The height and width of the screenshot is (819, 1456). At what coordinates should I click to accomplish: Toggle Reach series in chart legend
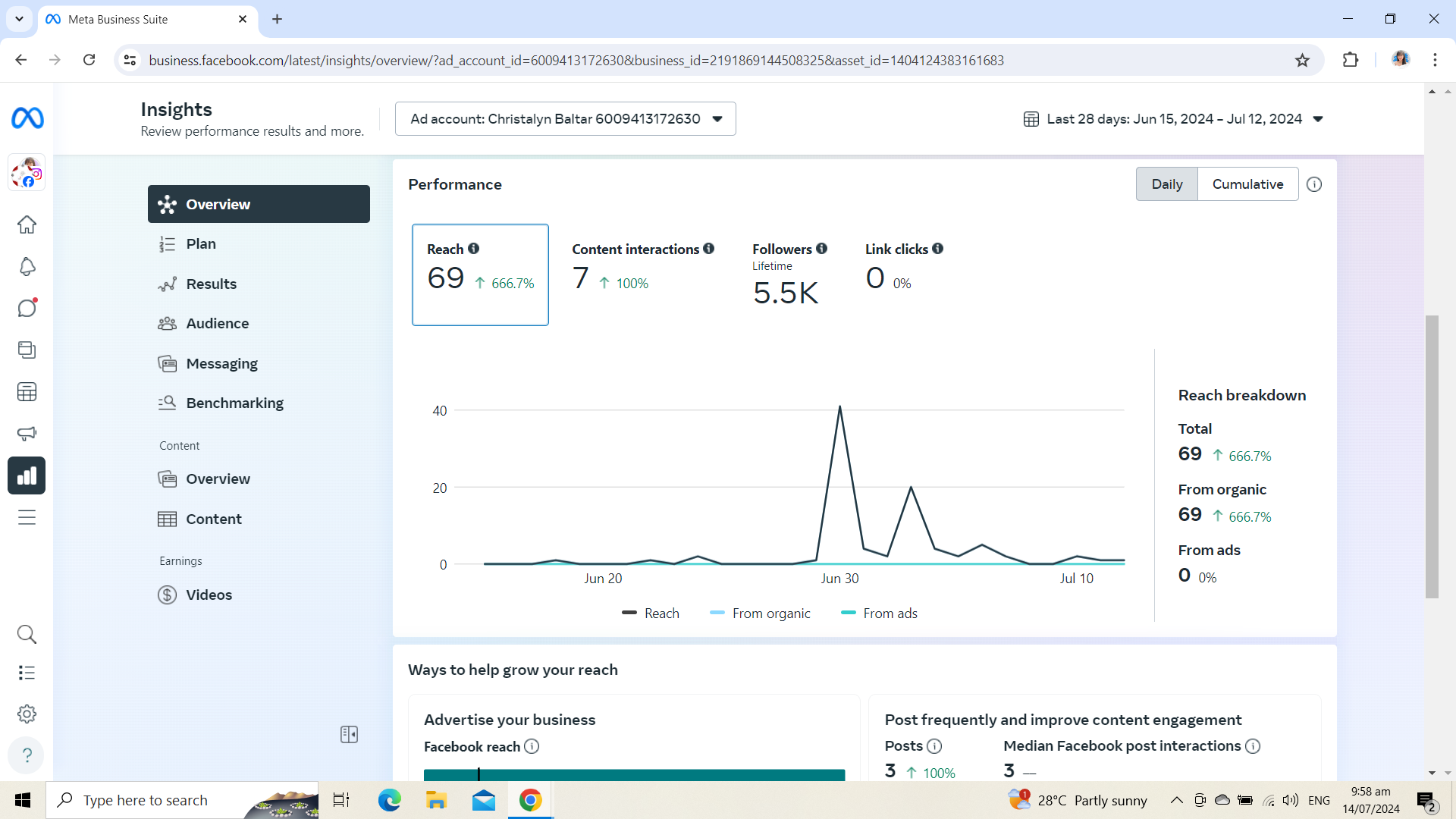(650, 613)
